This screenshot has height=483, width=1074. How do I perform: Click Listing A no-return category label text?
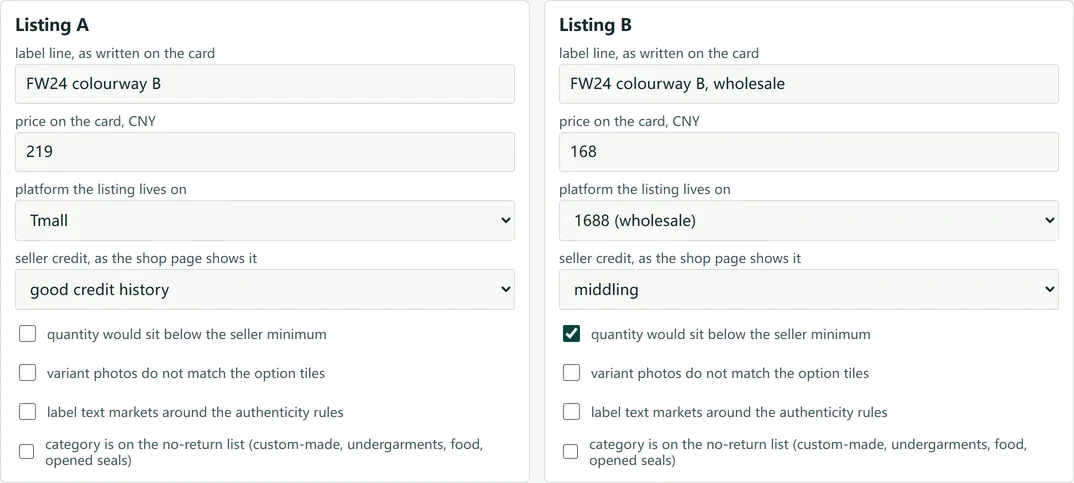click(x=264, y=452)
